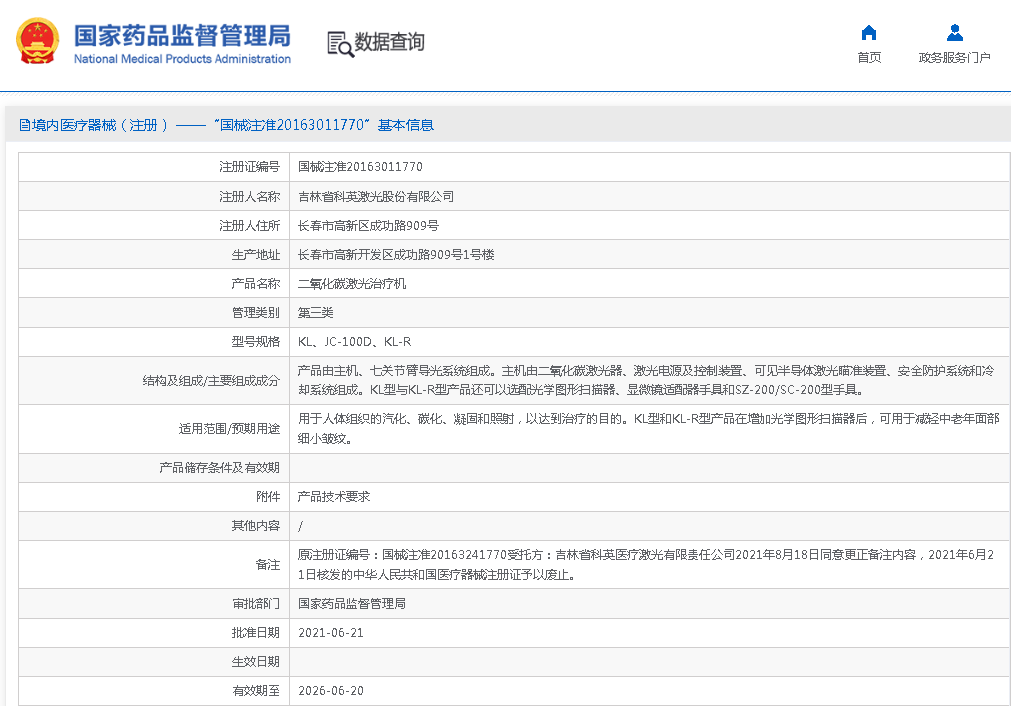The image size is (1011, 706).
Task: Click the 数据查询 magnifier icon
Action: (340, 43)
